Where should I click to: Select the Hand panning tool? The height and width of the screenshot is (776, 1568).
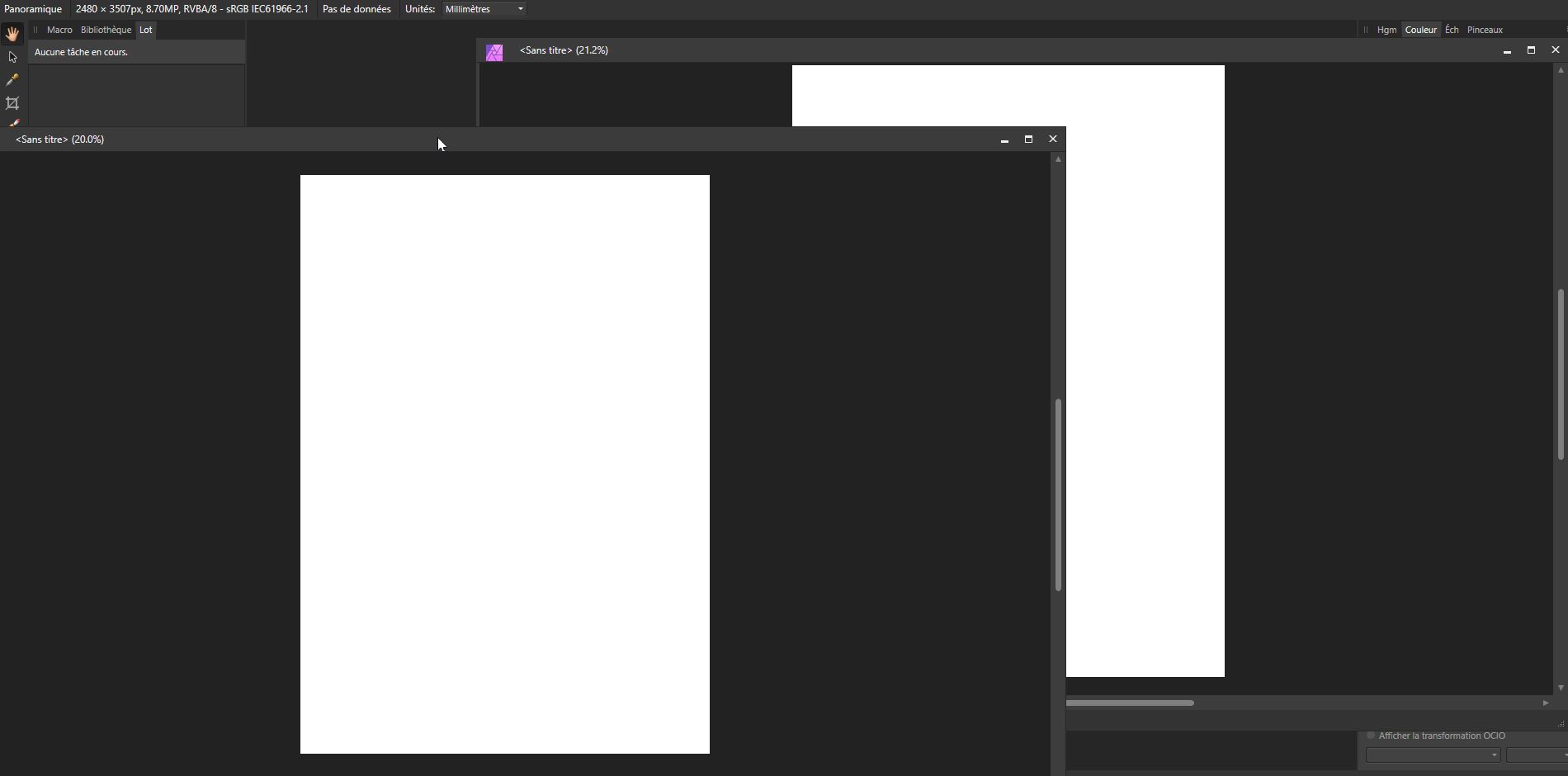12,34
